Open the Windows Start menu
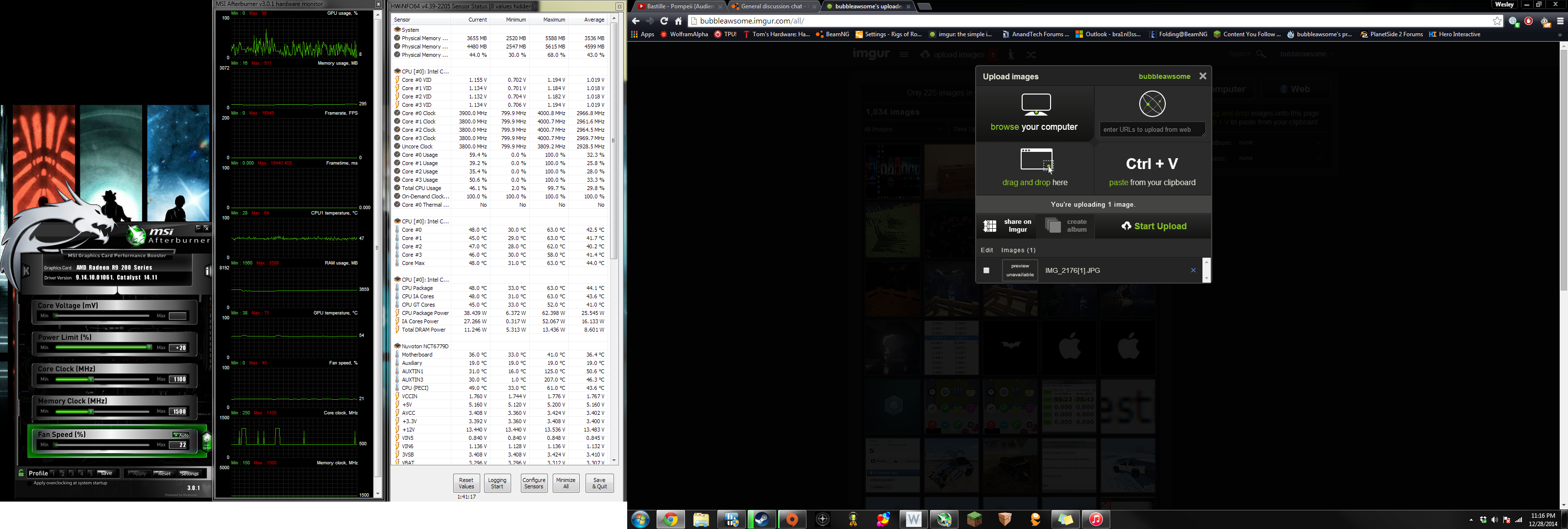 tap(640, 519)
